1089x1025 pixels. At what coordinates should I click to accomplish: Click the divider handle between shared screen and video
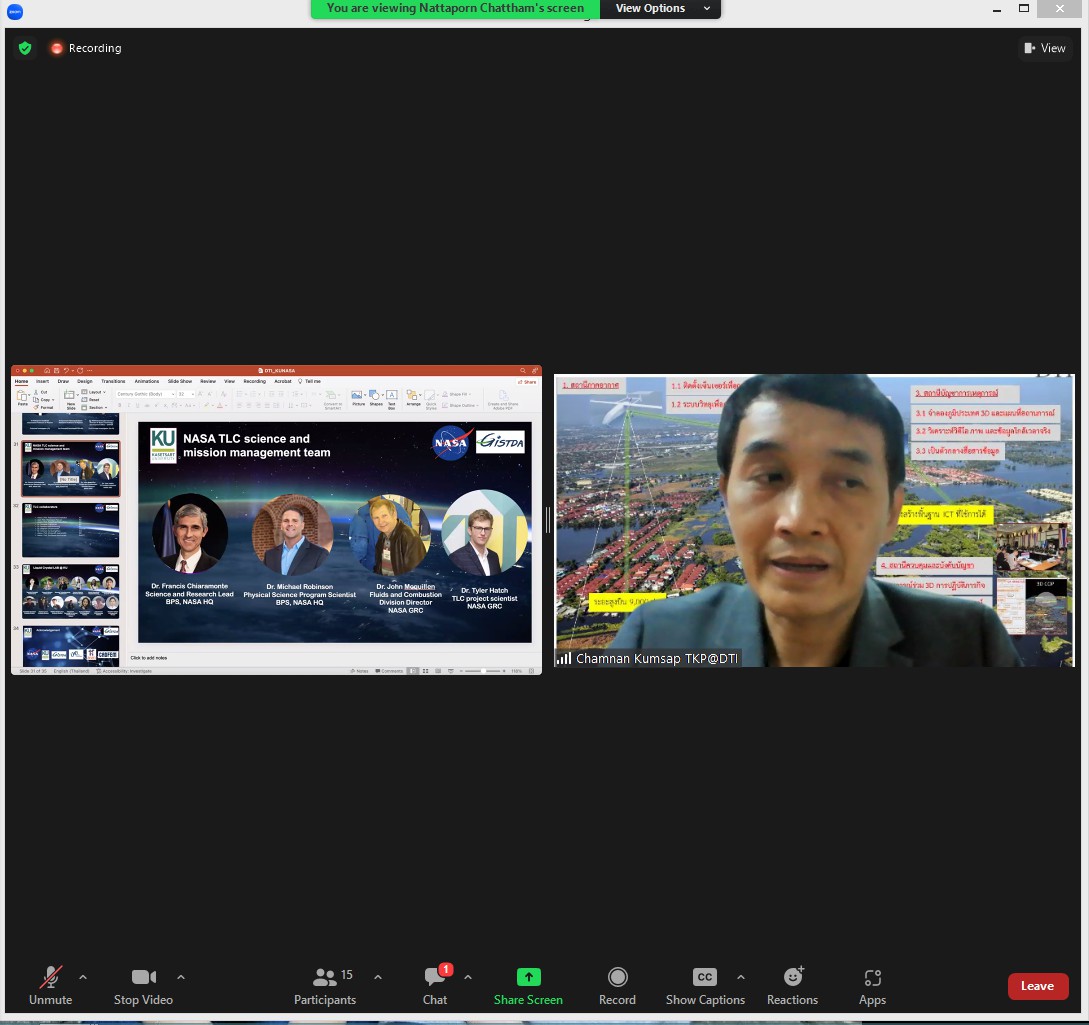click(x=548, y=520)
